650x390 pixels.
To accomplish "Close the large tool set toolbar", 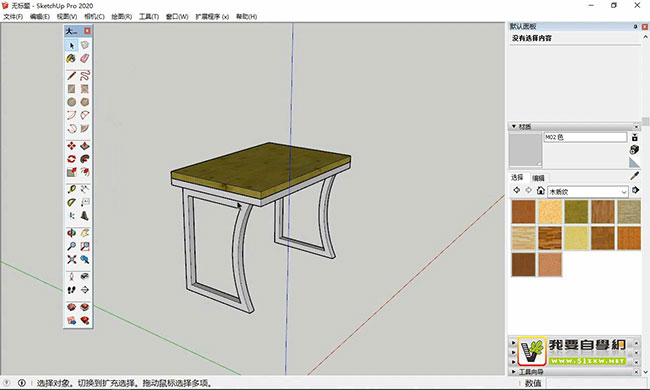I will 87,31.
